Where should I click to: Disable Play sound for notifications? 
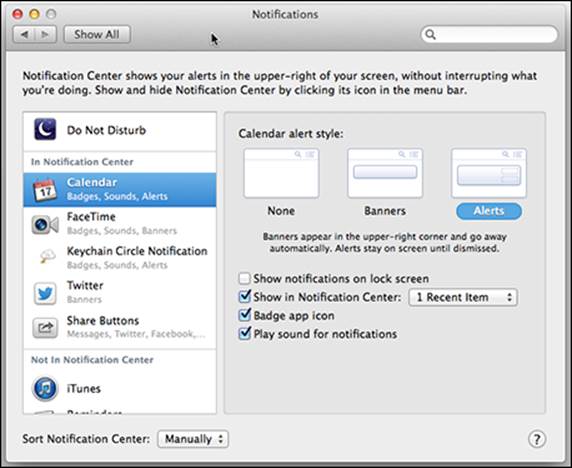pyautogui.click(x=244, y=333)
